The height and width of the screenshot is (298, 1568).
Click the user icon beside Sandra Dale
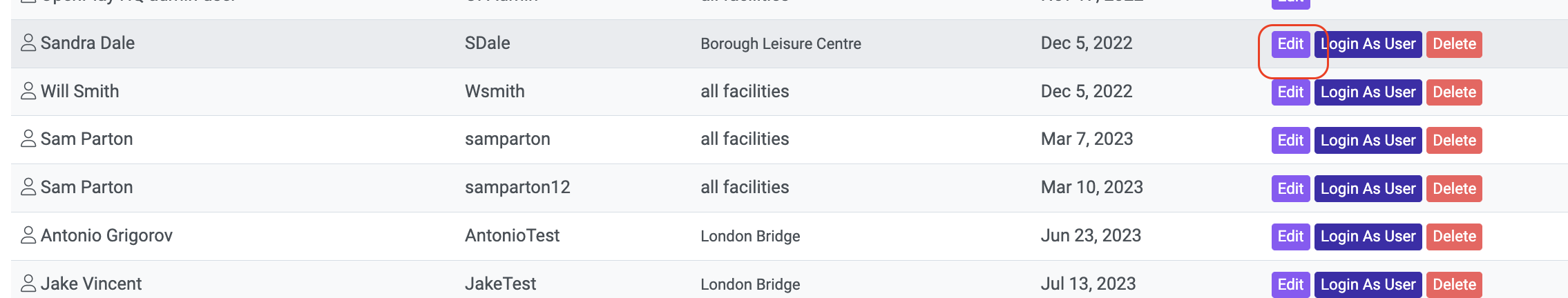(28, 43)
